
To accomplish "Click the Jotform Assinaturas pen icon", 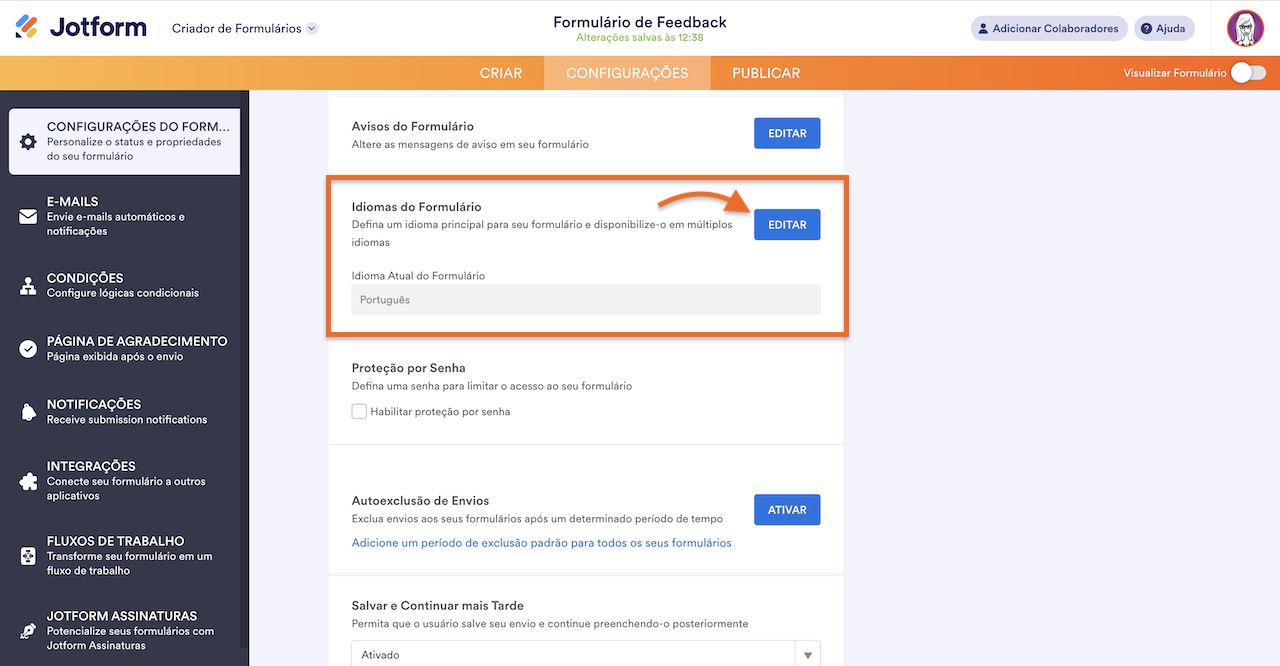I will coord(28,631).
